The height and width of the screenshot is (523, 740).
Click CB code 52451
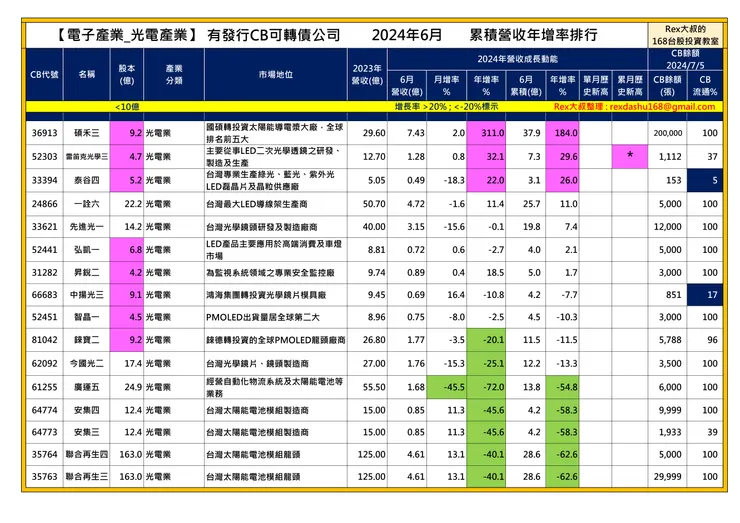point(44,317)
